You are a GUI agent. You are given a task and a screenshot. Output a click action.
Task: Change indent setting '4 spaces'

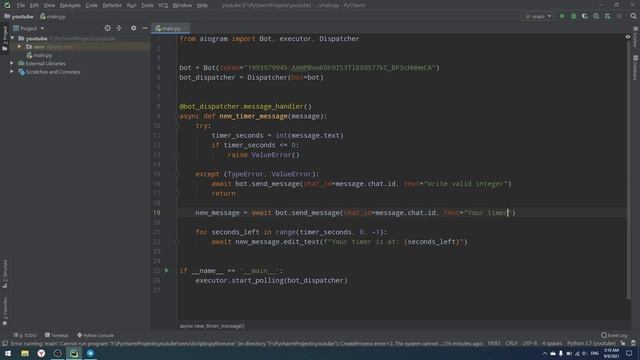552,344
